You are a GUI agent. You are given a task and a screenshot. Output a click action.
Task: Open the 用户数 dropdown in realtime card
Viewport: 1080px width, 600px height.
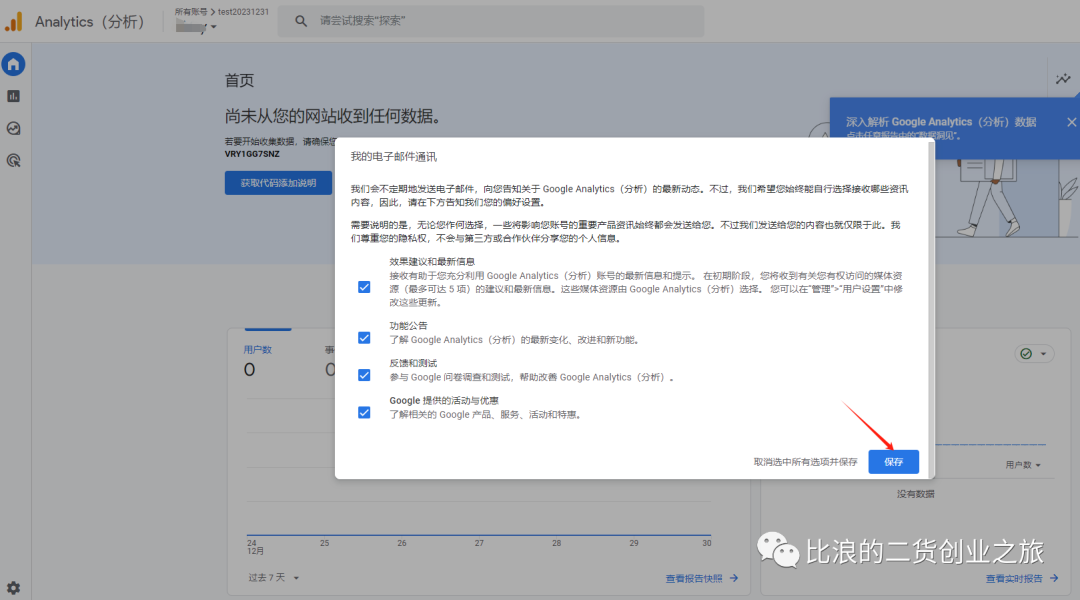[1023, 465]
